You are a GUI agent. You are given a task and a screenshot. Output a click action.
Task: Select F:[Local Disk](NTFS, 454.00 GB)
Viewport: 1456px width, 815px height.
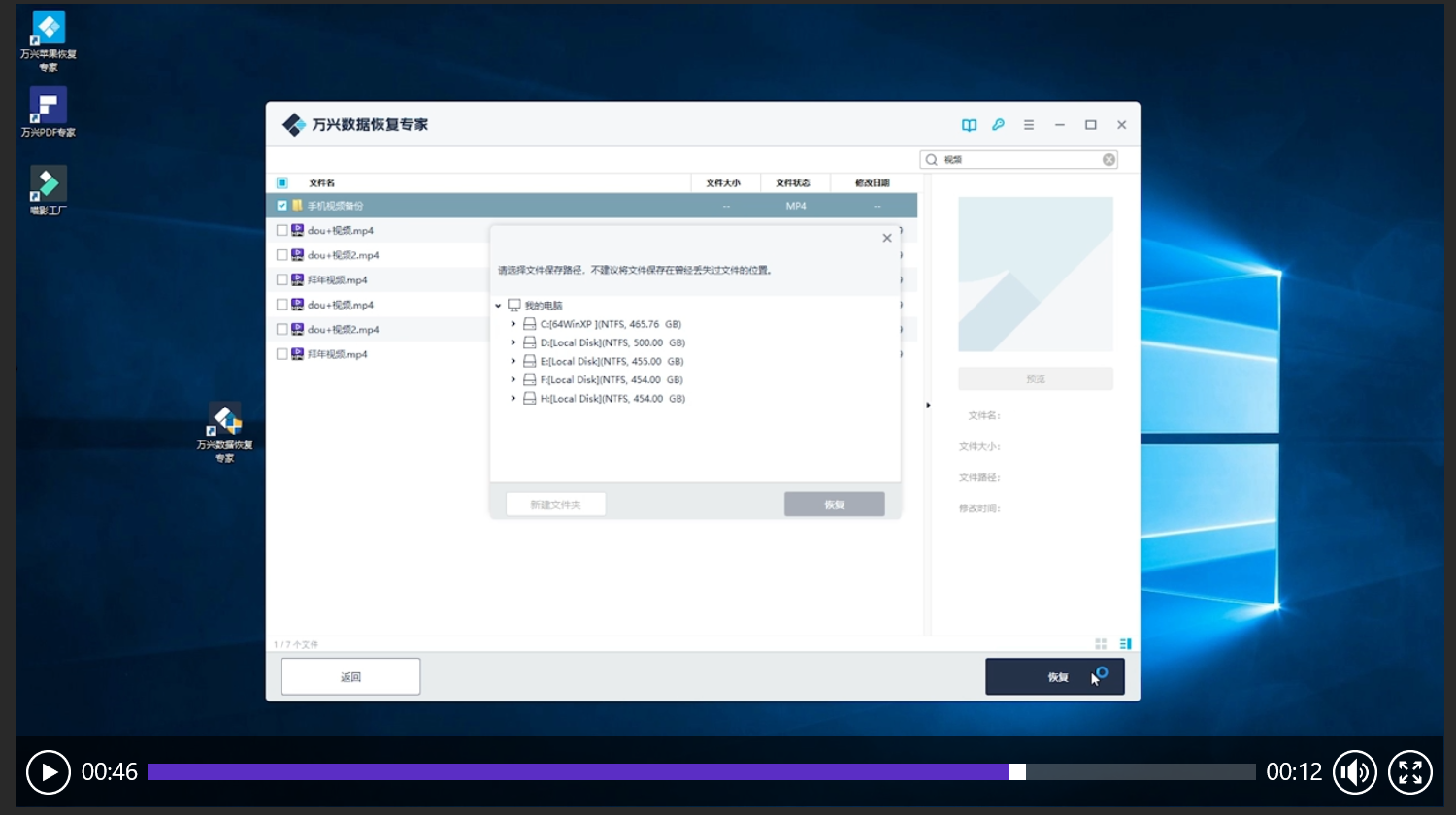click(x=612, y=379)
